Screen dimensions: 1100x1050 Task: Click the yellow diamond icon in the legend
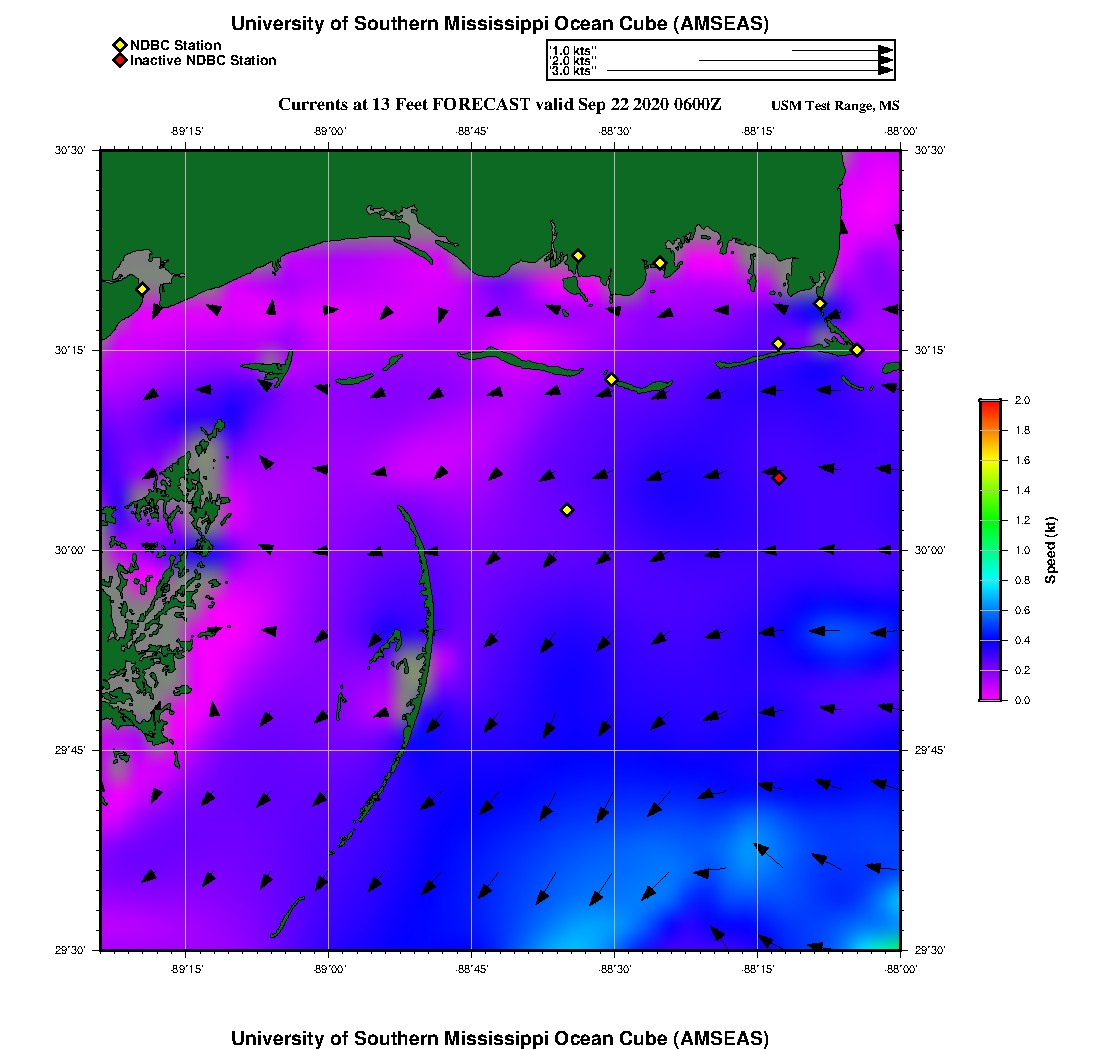(x=119, y=45)
